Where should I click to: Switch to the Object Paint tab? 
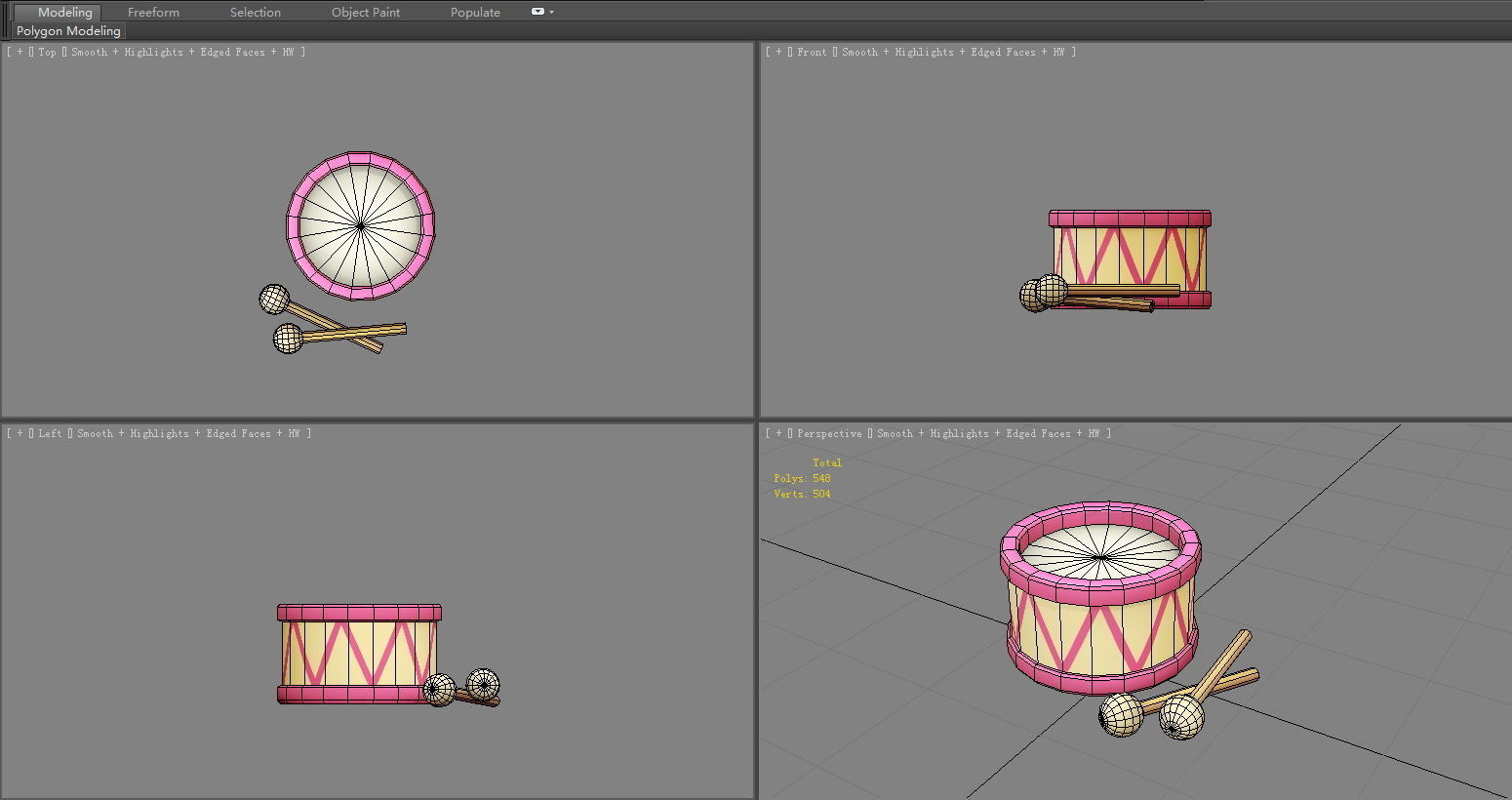(366, 12)
